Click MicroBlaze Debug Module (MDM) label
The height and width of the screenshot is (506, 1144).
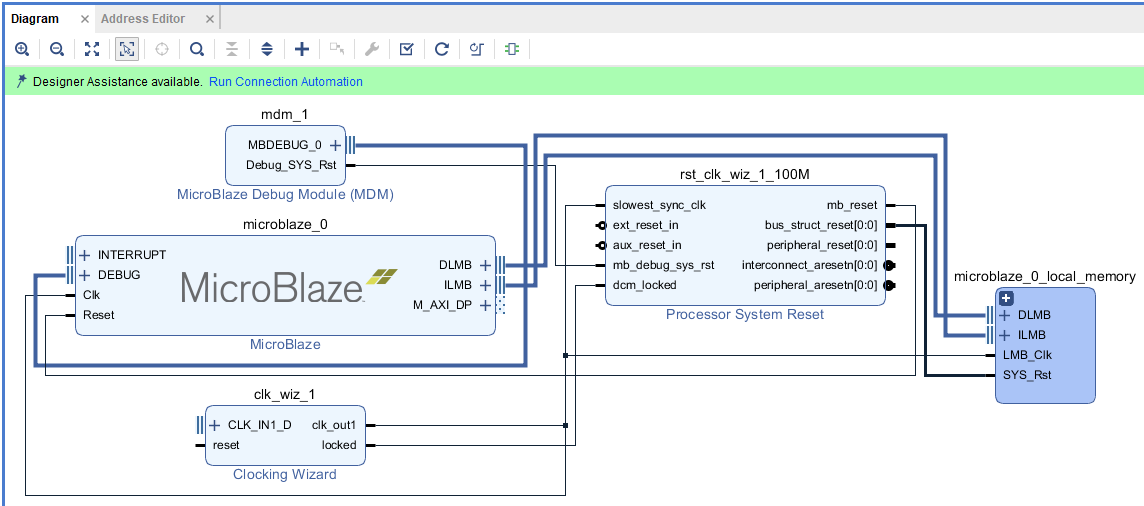click(x=285, y=195)
